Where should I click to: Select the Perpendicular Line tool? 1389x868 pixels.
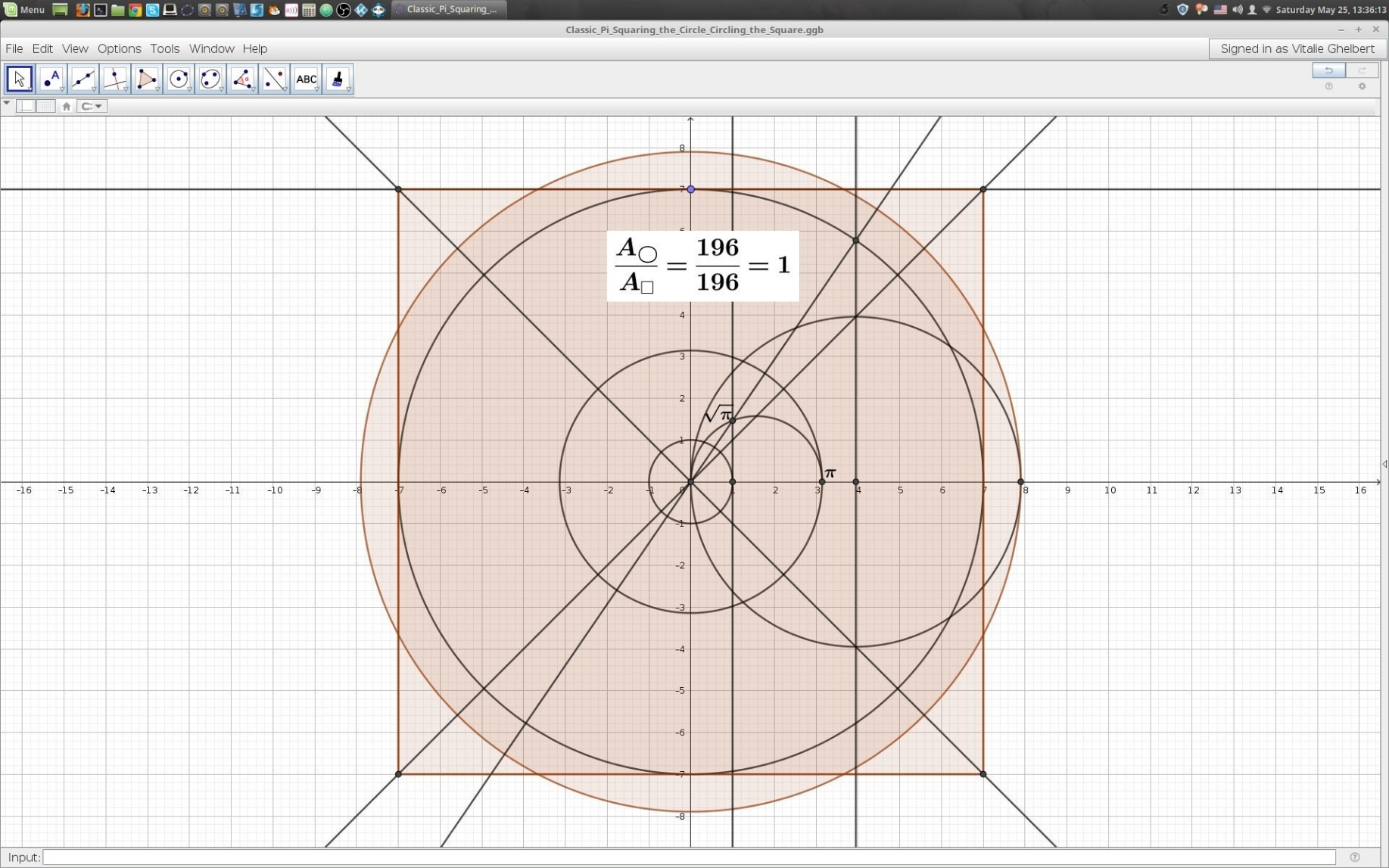coord(115,79)
